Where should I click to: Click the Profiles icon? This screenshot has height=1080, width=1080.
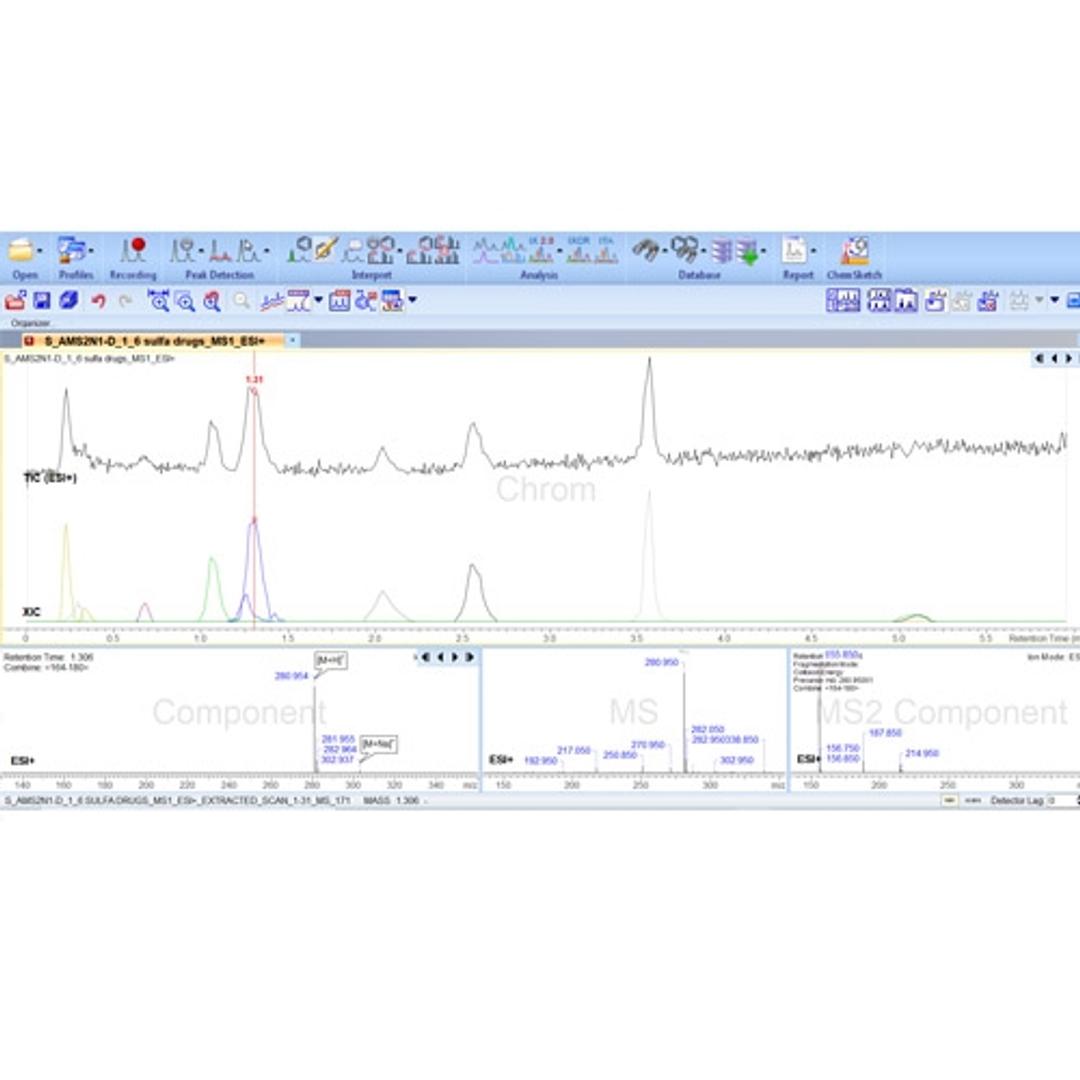(x=71, y=248)
